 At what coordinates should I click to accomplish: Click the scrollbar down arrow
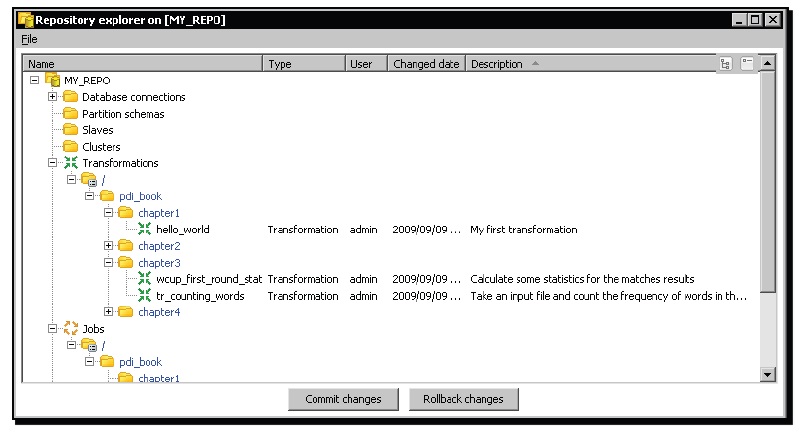pos(767,375)
